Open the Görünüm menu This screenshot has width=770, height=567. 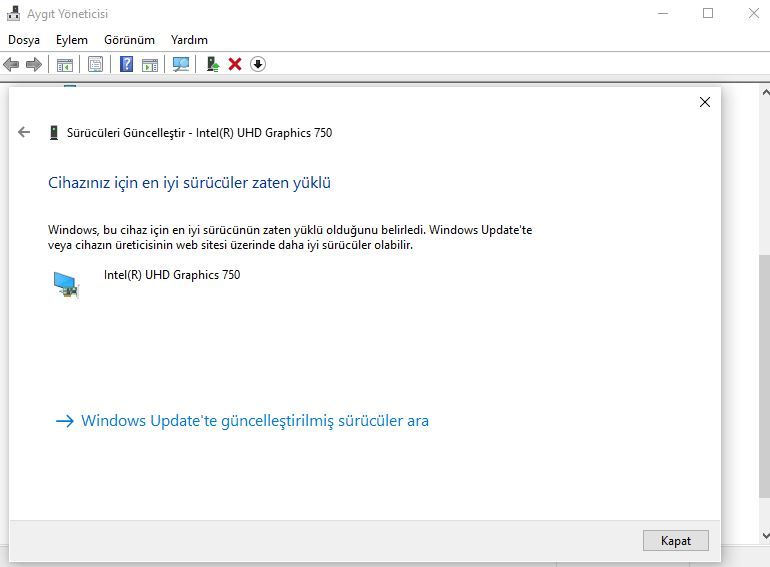click(129, 40)
